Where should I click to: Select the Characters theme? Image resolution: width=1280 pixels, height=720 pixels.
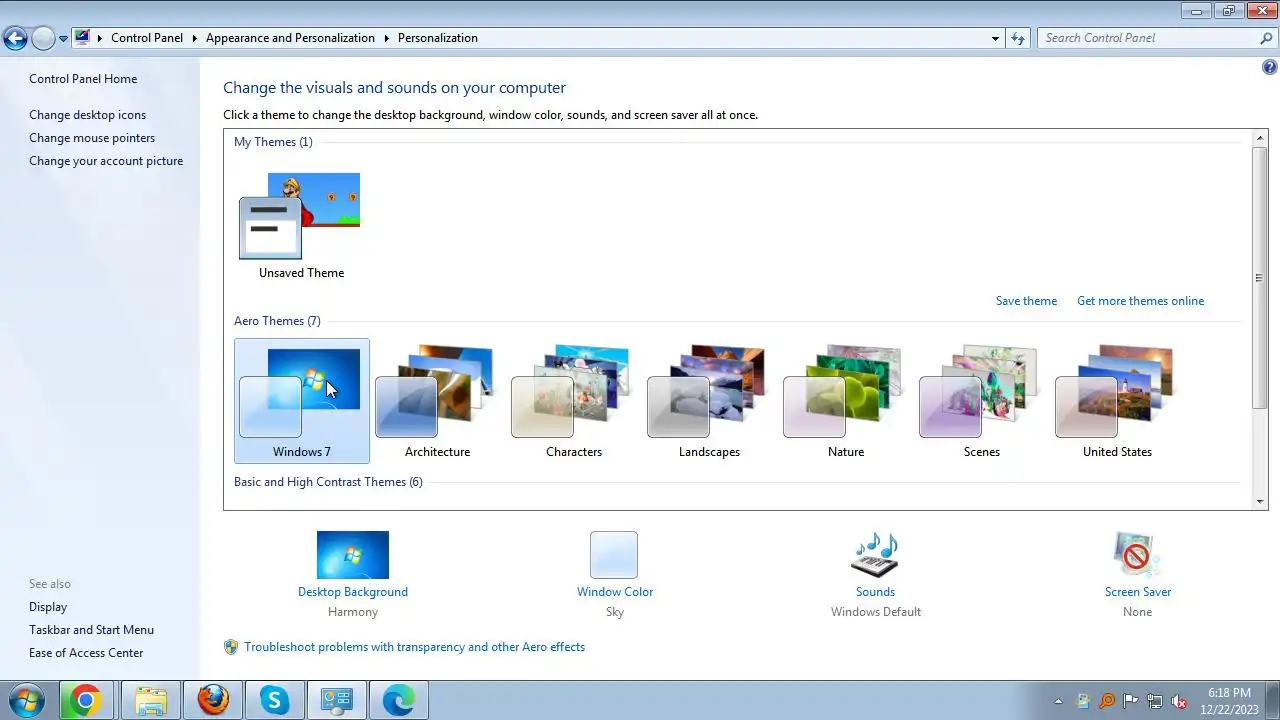click(x=573, y=401)
